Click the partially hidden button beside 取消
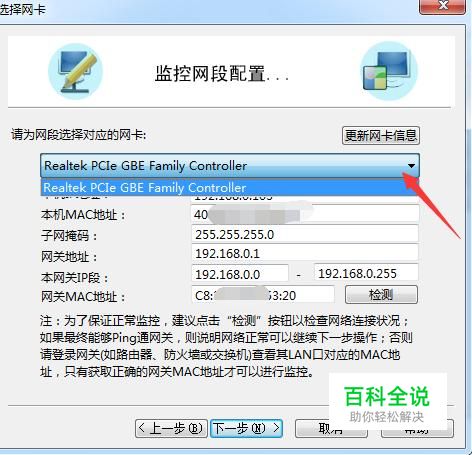Image resolution: width=472 pixels, height=455 pixels. point(417,429)
